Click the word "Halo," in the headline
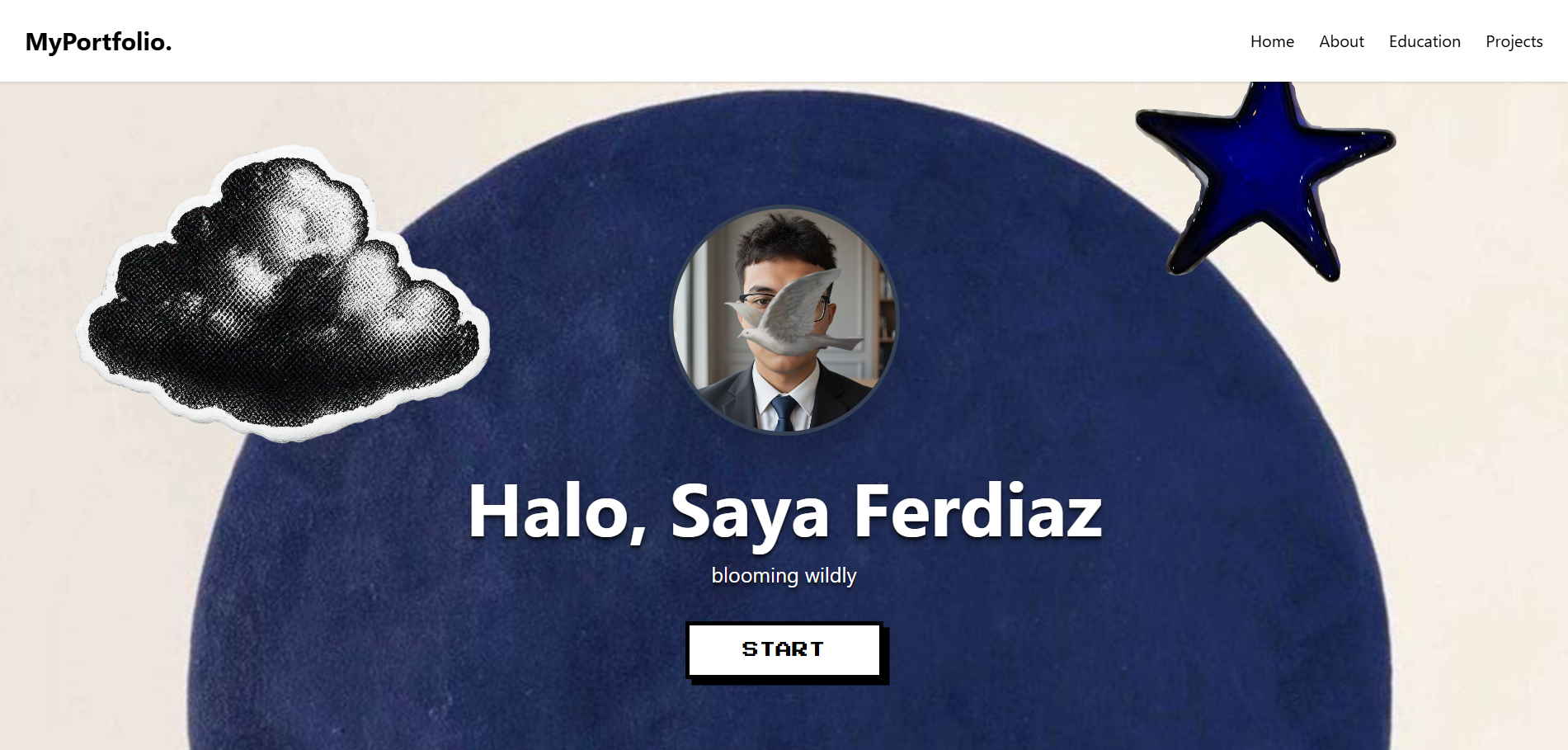Viewport: 1568px width, 750px height. click(558, 513)
